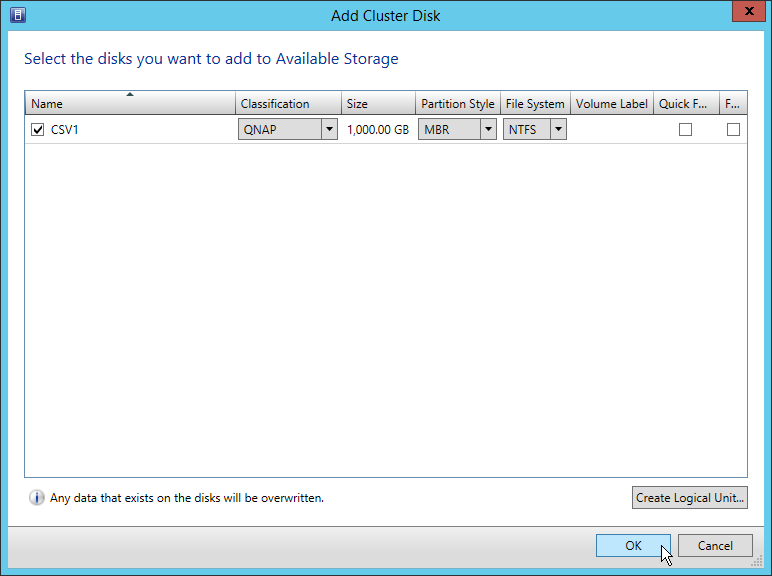The height and width of the screenshot is (576, 772).
Task: Expand the MBR partition style dropdown
Action: click(x=488, y=129)
